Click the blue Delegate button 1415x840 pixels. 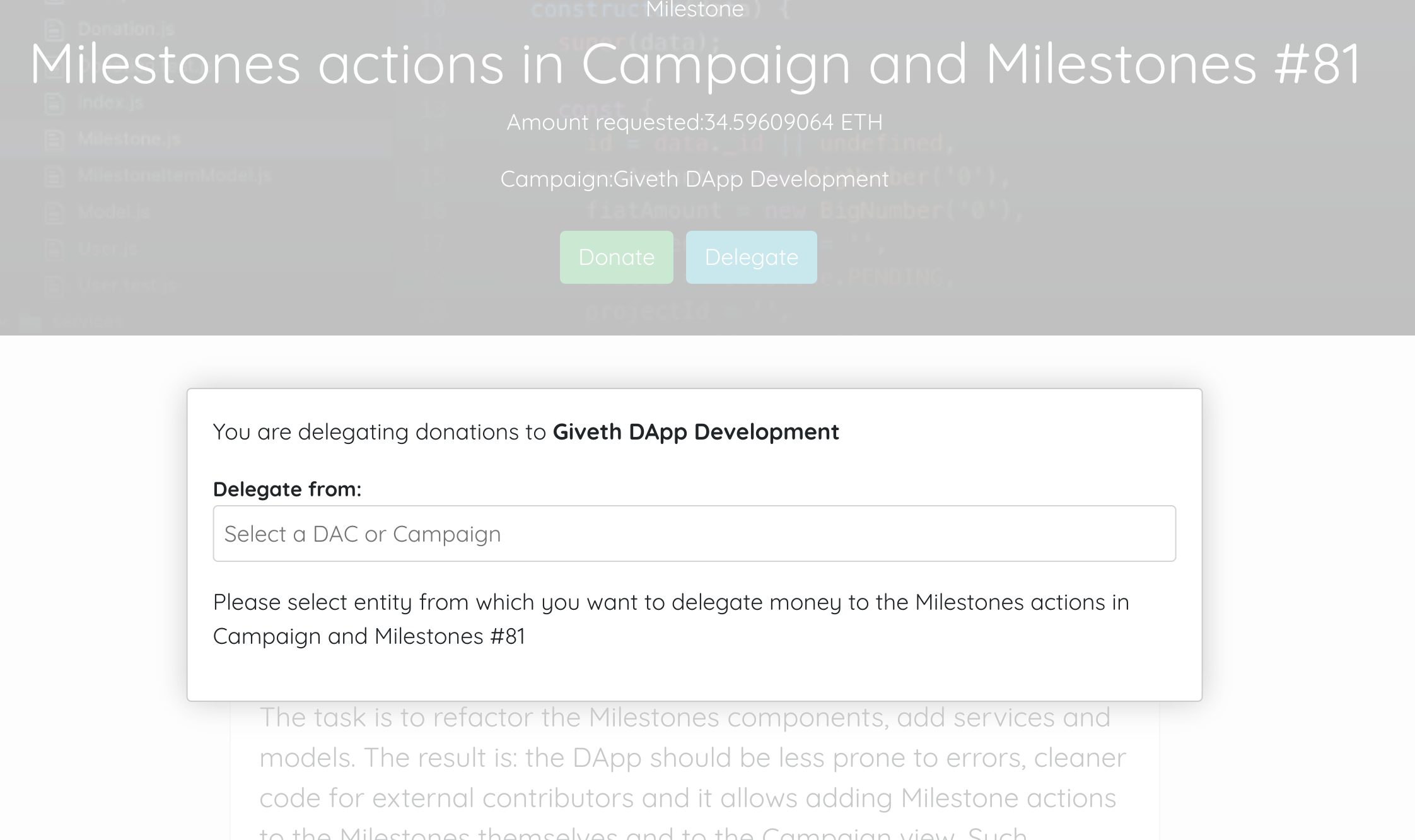[x=751, y=257]
